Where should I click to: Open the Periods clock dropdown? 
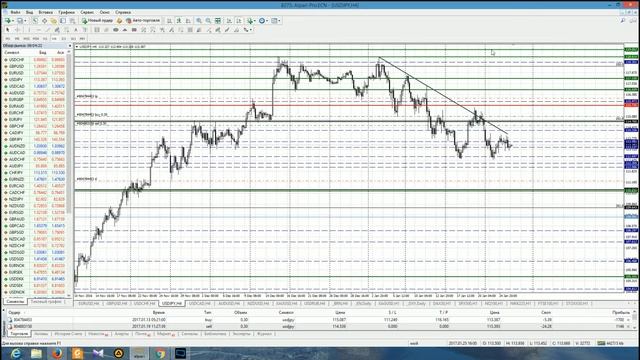263,20
